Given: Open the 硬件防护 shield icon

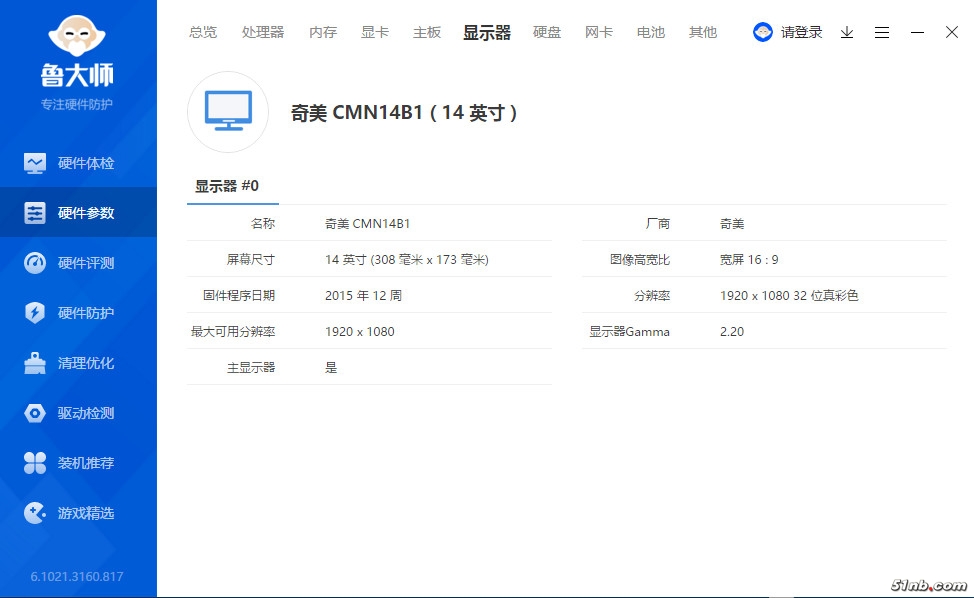Looking at the screenshot, I should [x=35, y=312].
